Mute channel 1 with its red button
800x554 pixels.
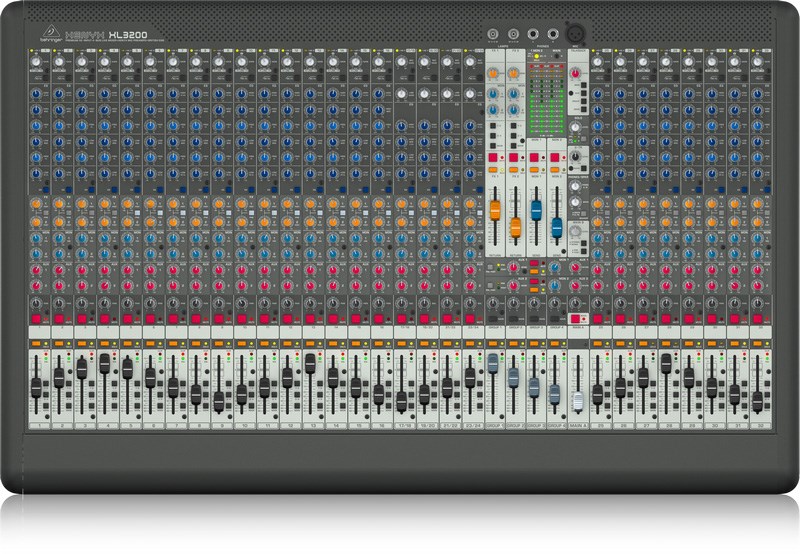point(37,319)
